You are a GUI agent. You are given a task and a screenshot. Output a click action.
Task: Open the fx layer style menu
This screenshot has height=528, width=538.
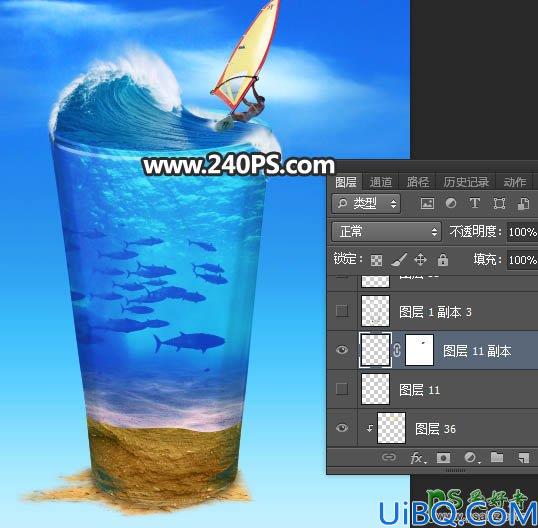(x=418, y=458)
